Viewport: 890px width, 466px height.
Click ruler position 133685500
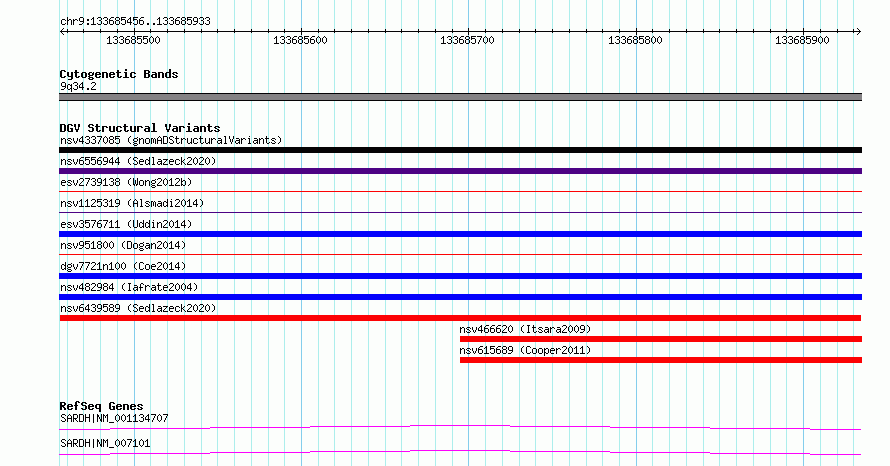tap(133, 40)
